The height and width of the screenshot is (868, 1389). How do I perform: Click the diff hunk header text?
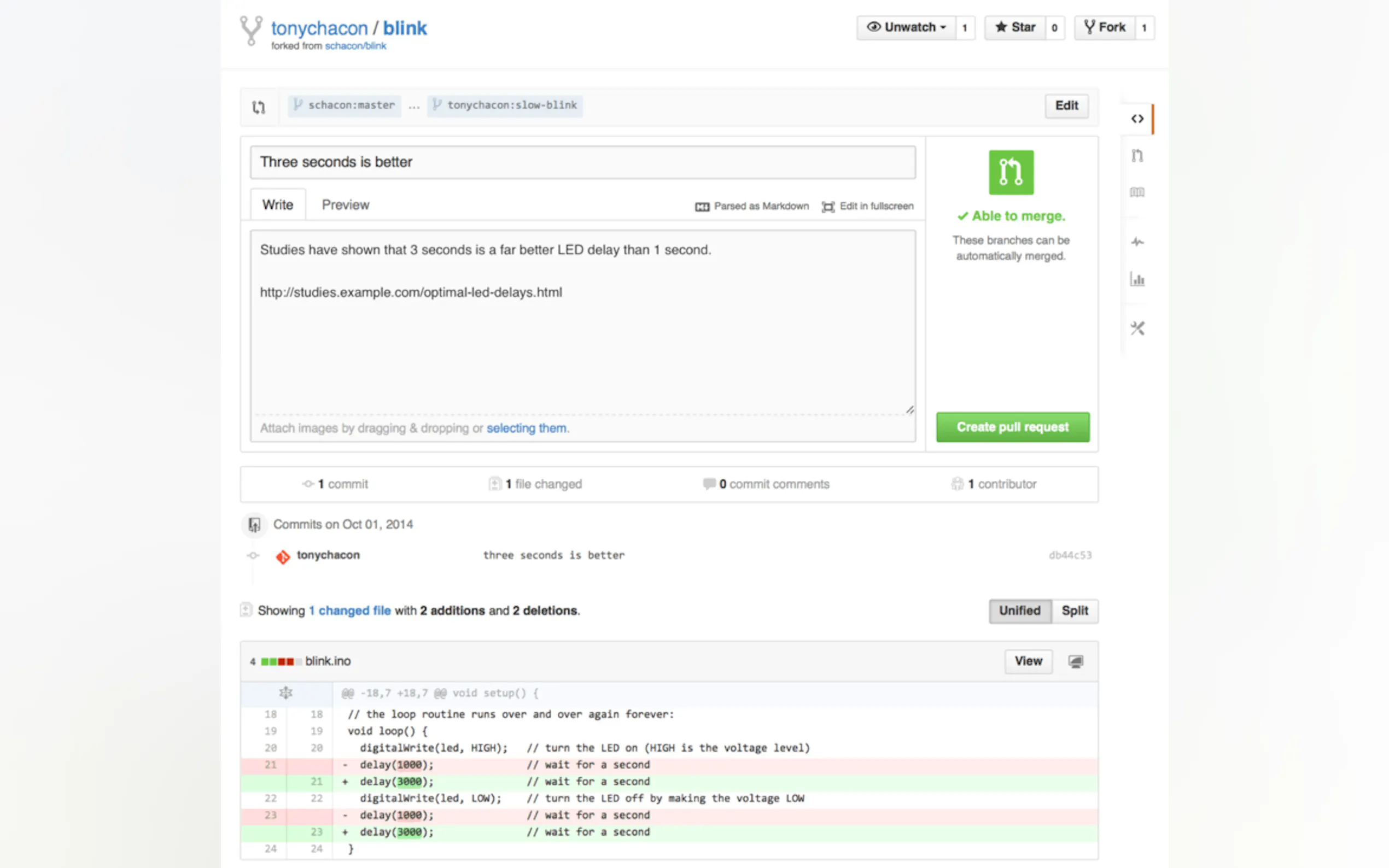pyautogui.click(x=440, y=693)
